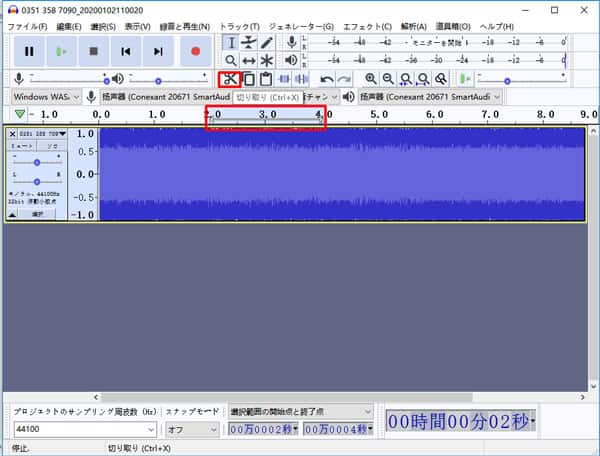Open the playback device dropdown
The image size is (600, 456).
pyautogui.click(x=430, y=97)
